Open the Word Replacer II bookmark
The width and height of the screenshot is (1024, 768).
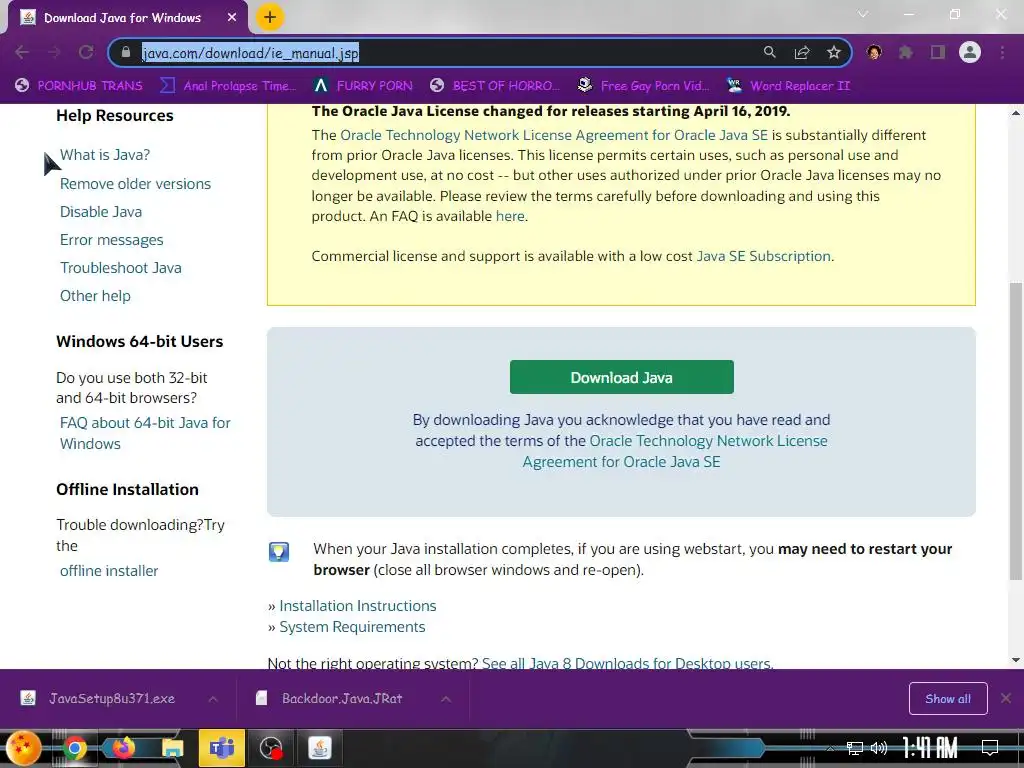tap(788, 86)
